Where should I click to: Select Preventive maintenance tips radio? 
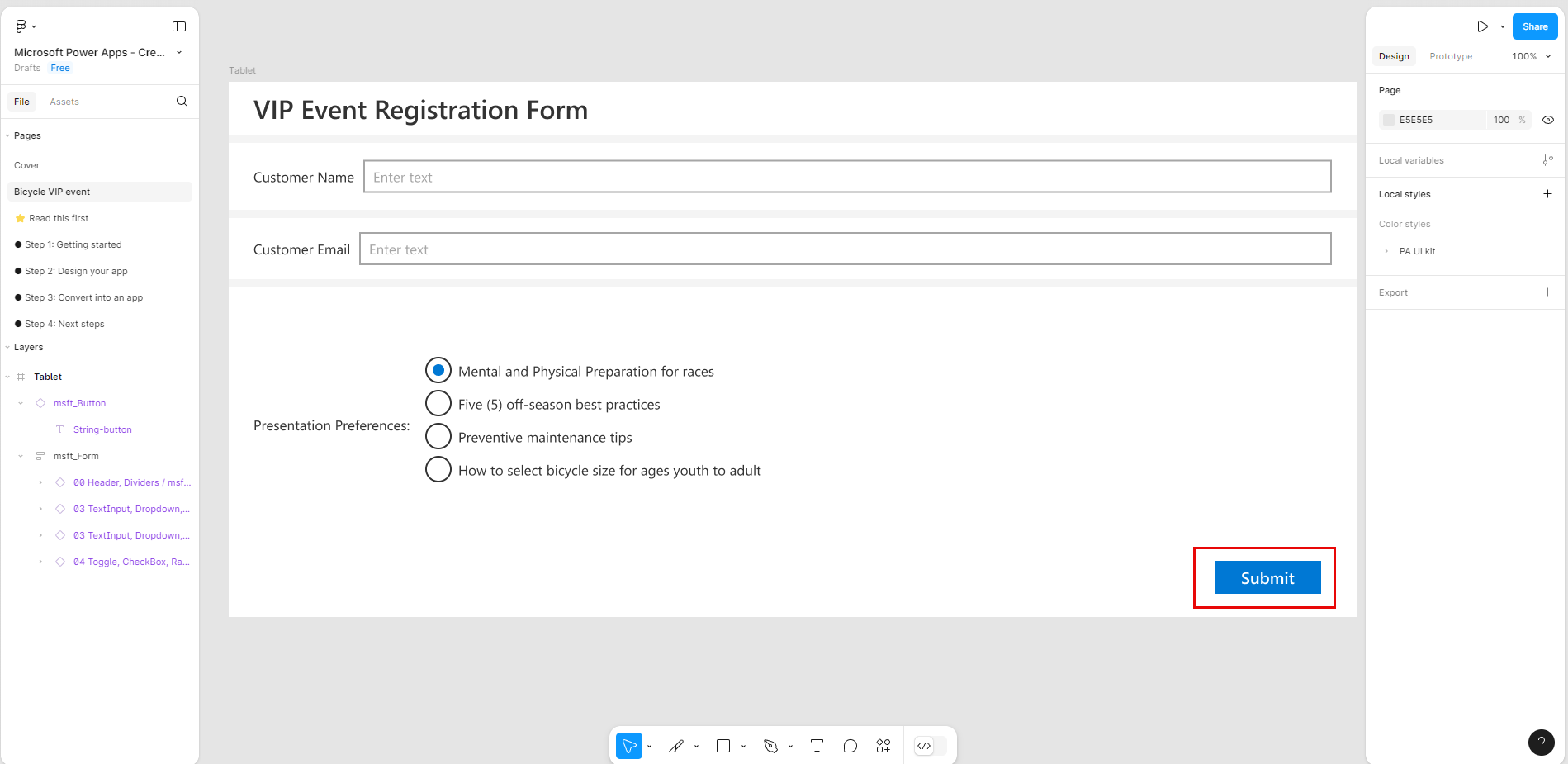tap(438, 436)
